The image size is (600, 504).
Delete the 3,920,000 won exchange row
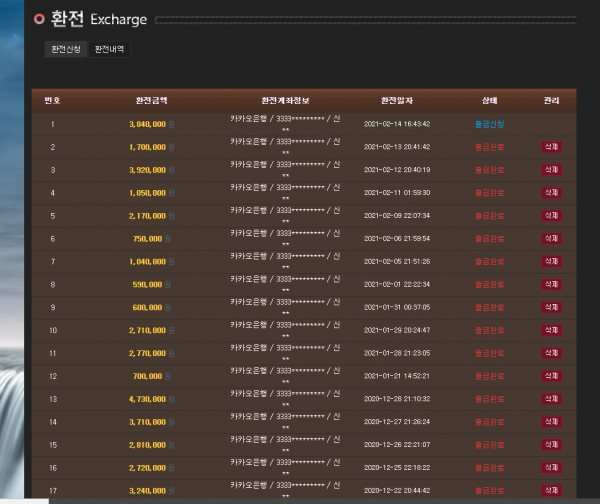point(551,170)
